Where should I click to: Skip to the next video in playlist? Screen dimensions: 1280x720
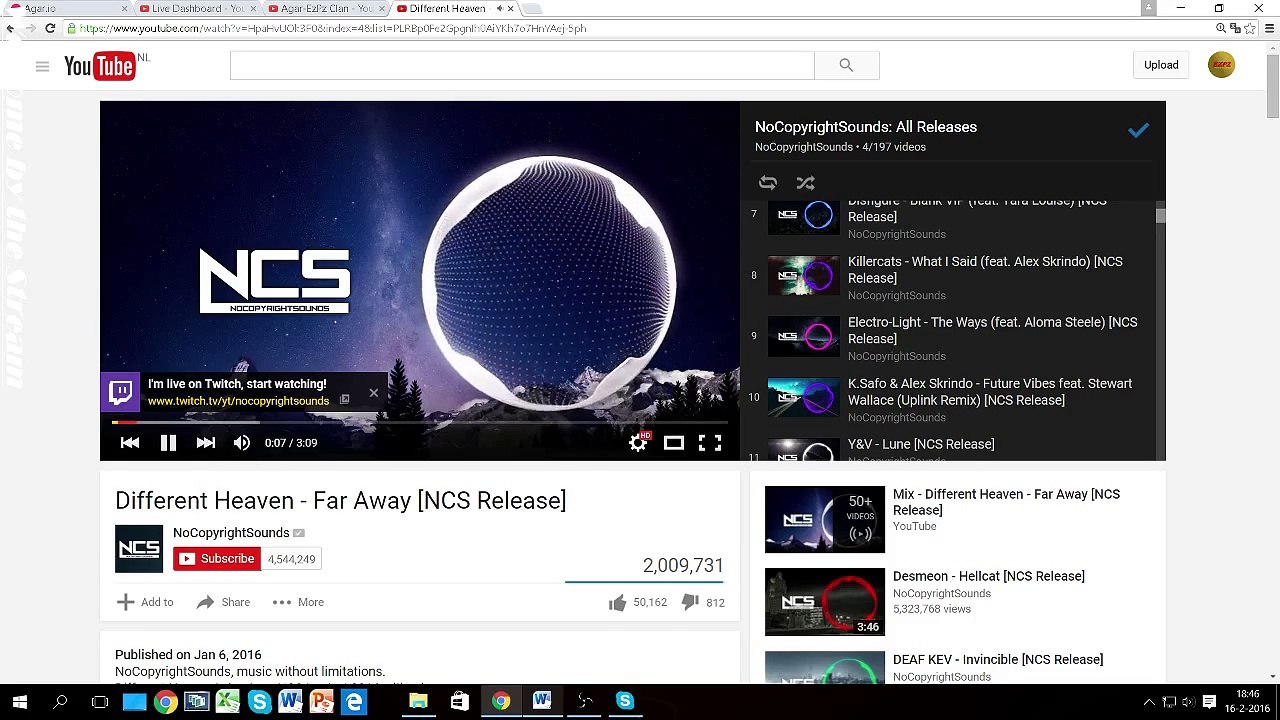click(x=206, y=443)
